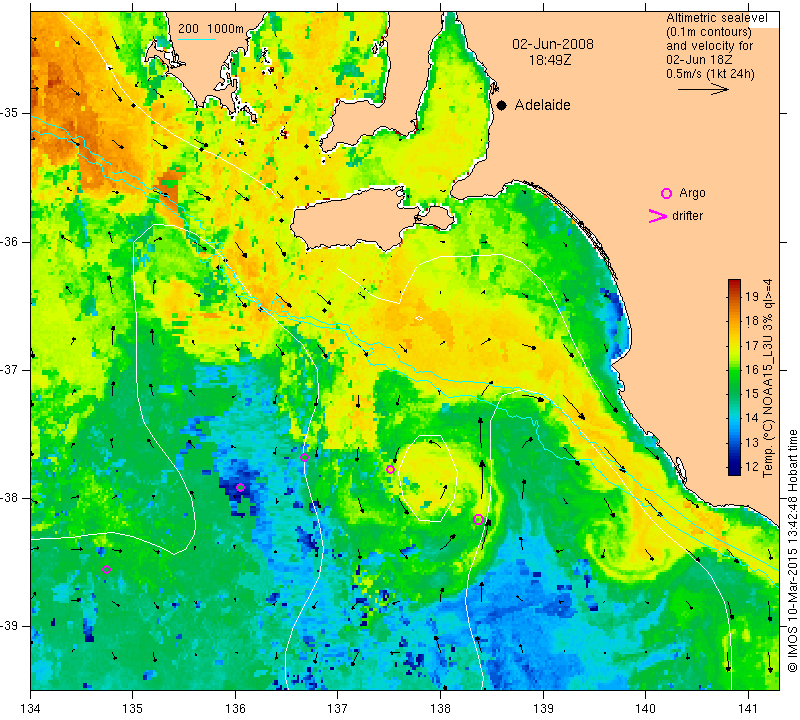The width and height of the screenshot is (800, 720).
Task: Click the -37 latitude axis label
Action: pos(10,369)
